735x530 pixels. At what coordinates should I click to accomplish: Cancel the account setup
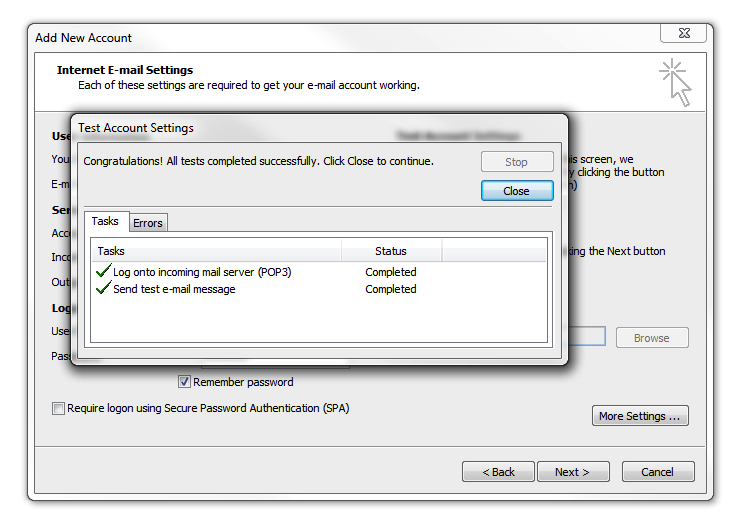pos(658,471)
